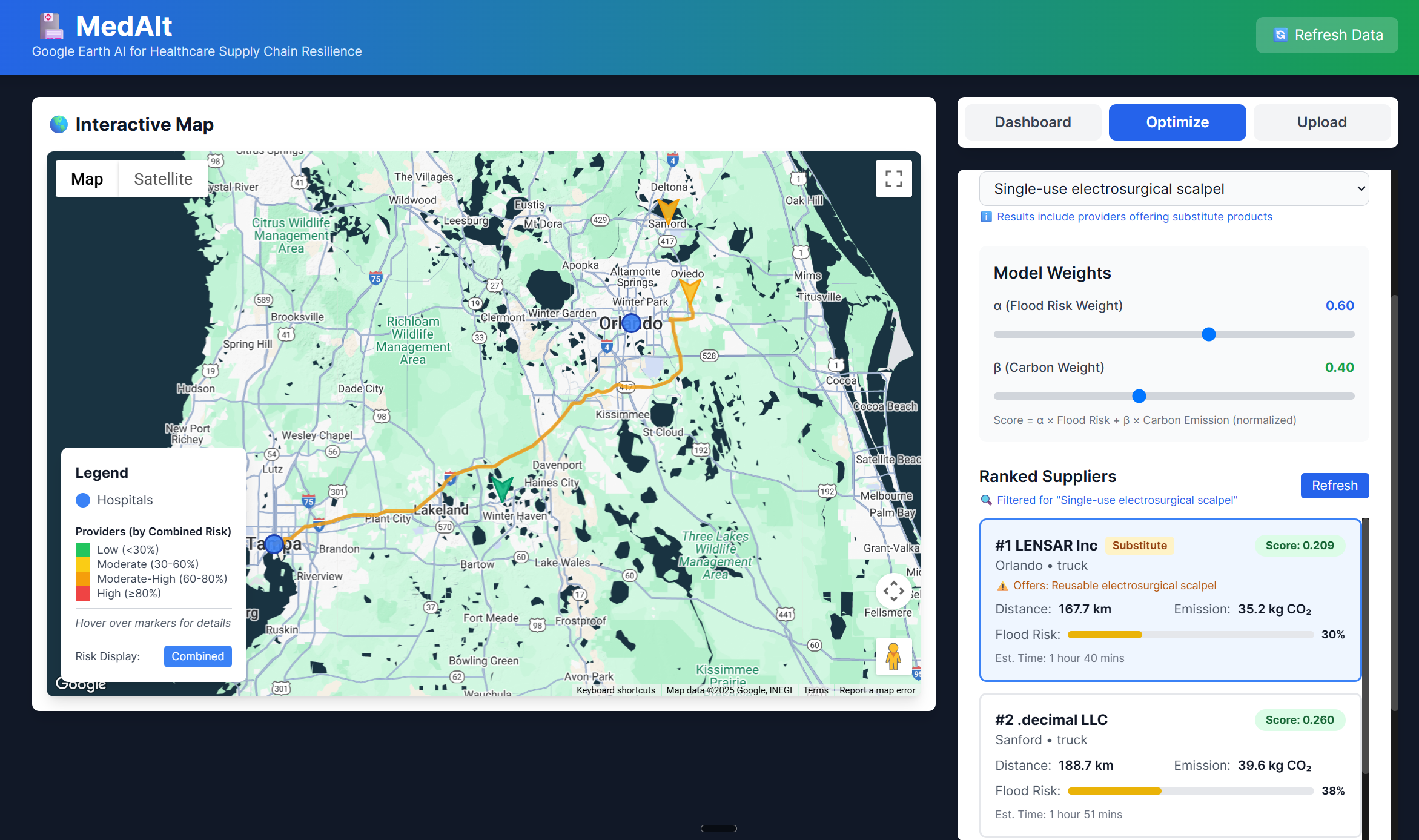Toggle fullscreen map view icon
This screenshot has height=840, width=1419.
[x=893, y=179]
